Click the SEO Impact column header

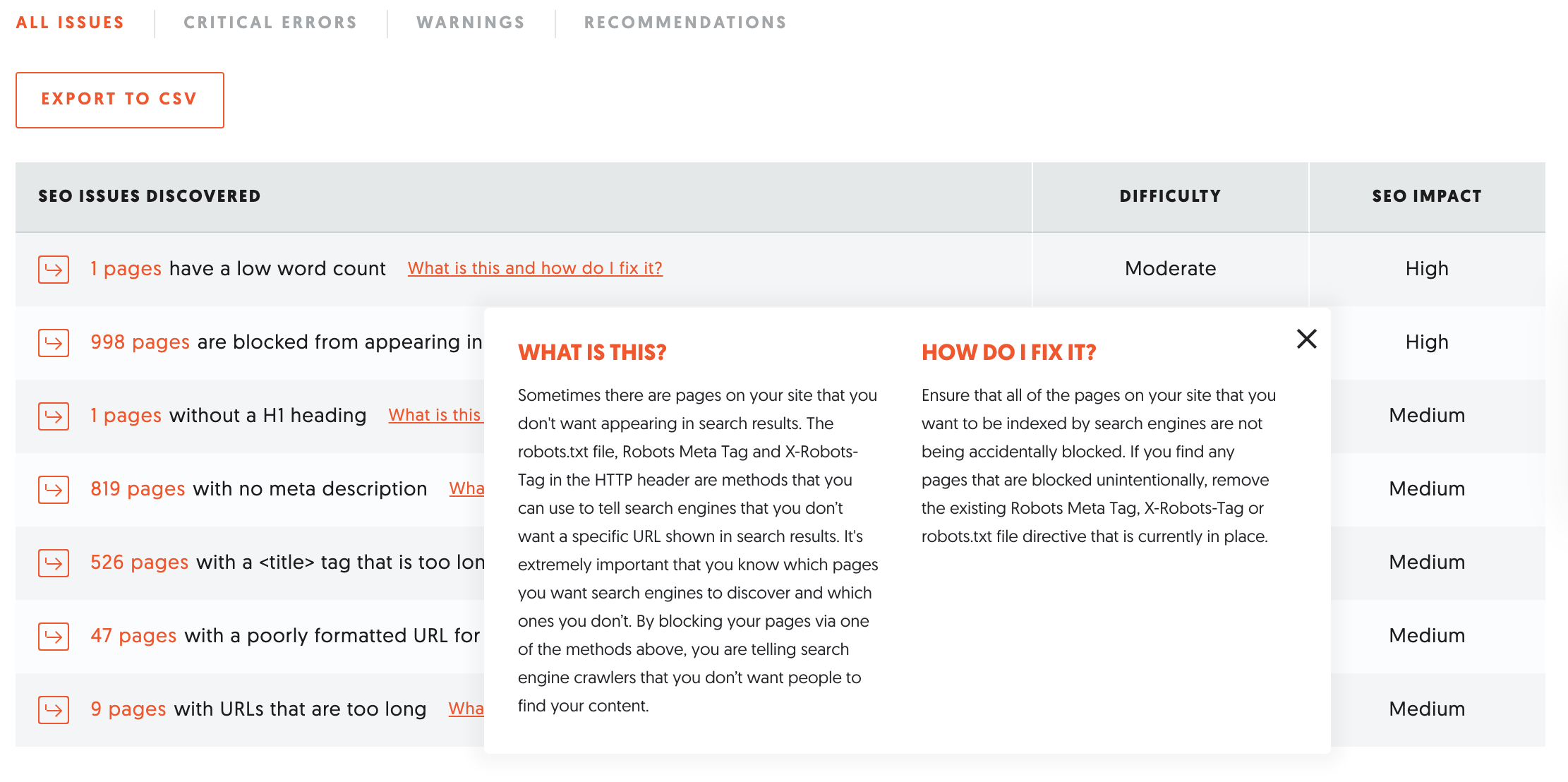[x=1426, y=196]
